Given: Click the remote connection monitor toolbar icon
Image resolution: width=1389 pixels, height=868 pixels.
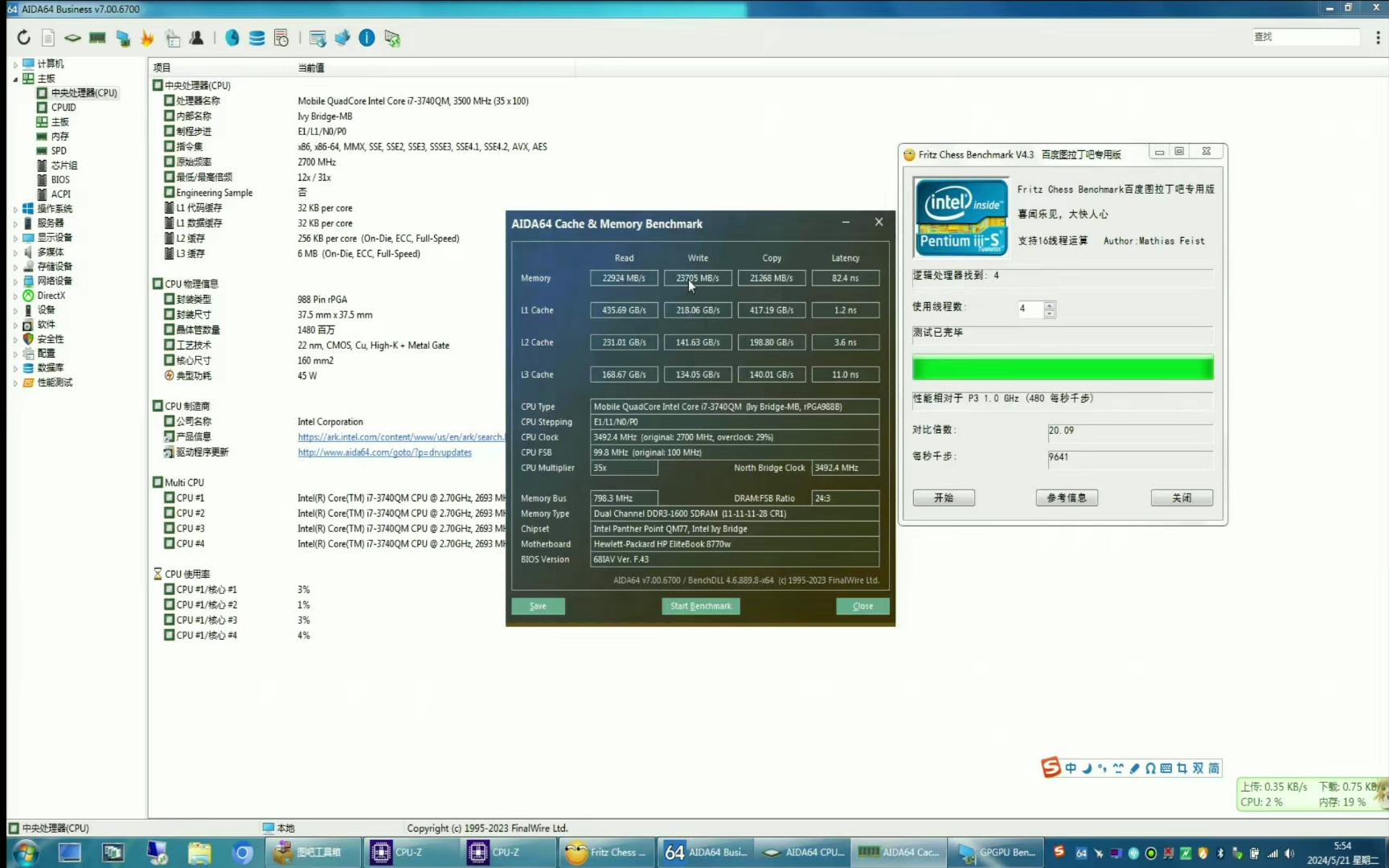Looking at the screenshot, I should [x=392, y=38].
